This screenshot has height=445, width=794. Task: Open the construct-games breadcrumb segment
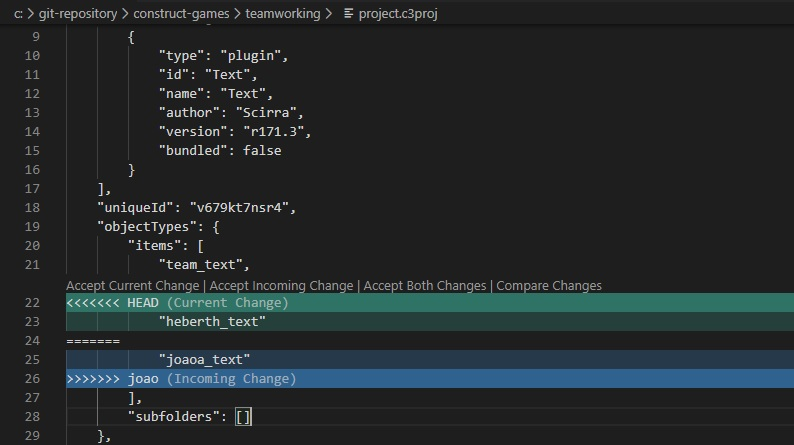(181, 14)
